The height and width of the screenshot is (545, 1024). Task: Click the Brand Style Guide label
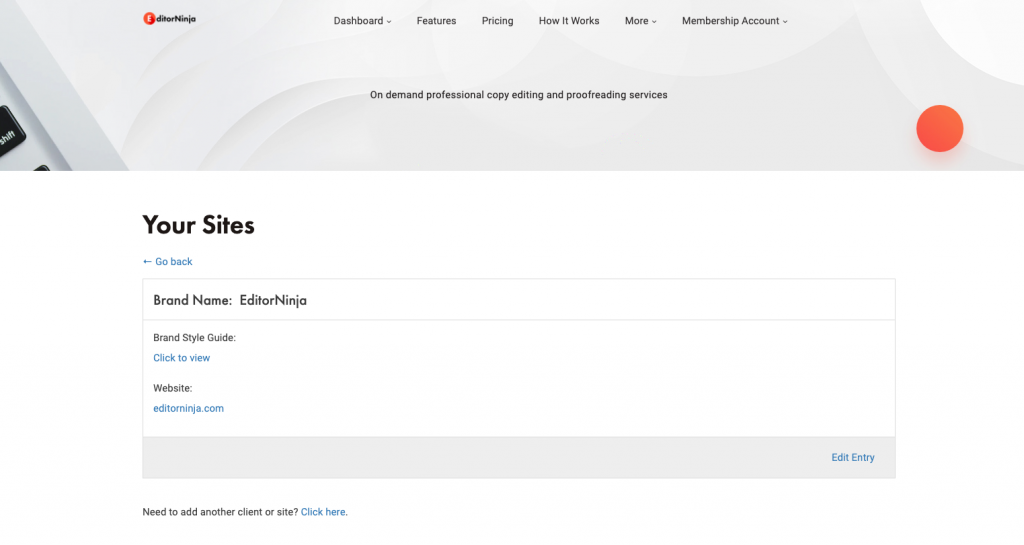point(195,337)
